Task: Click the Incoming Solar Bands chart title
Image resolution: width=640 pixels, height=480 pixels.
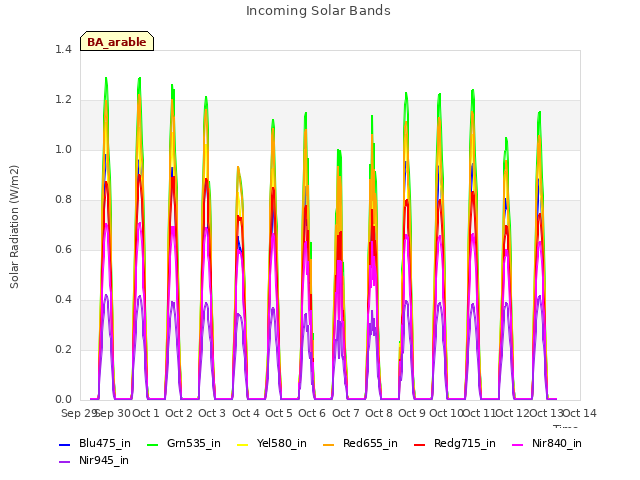Action: [318, 11]
